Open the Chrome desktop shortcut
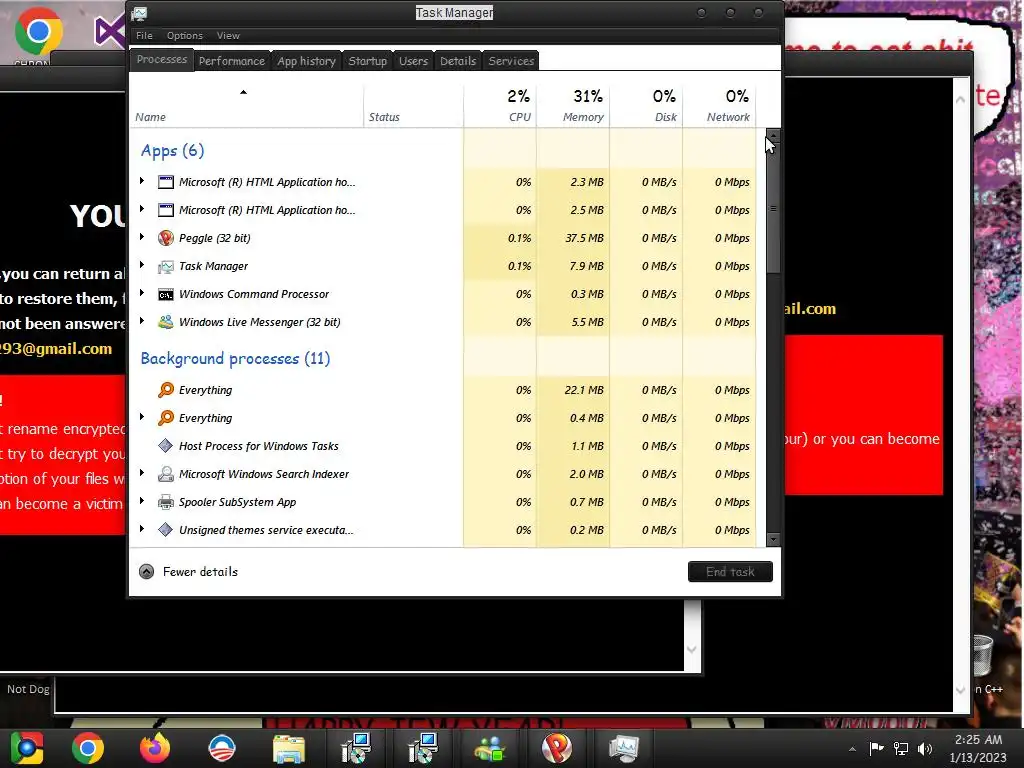This screenshot has width=1024, height=768. (37, 33)
